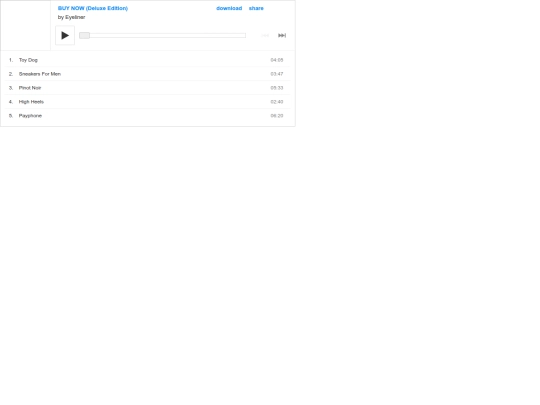Open the artist name Eyeliner
This screenshot has height=405, width=540.
(75, 17)
